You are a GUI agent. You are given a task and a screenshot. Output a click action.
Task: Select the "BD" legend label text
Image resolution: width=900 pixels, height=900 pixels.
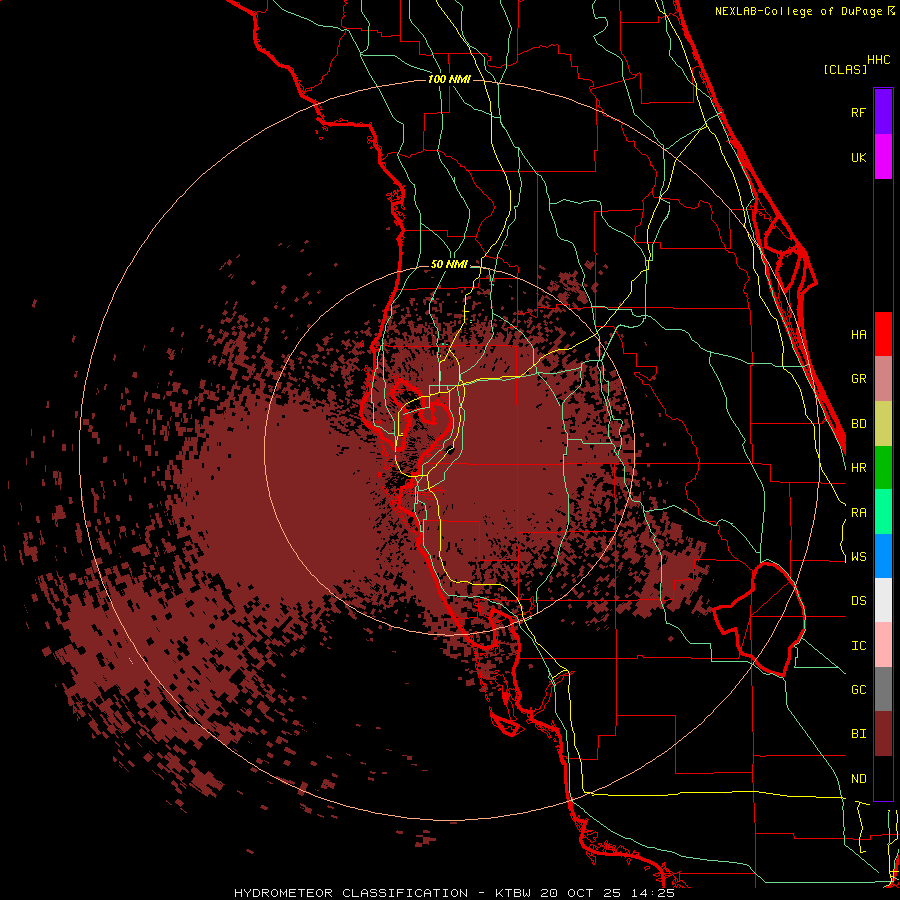[x=858, y=424]
